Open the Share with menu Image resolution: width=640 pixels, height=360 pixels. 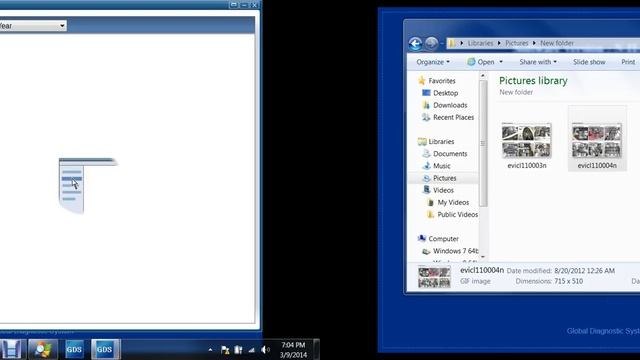538,62
